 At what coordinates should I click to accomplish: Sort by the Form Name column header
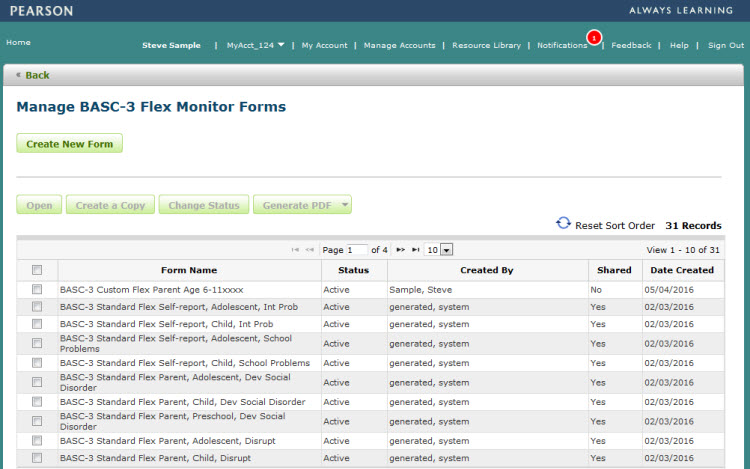[x=189, y=270]
